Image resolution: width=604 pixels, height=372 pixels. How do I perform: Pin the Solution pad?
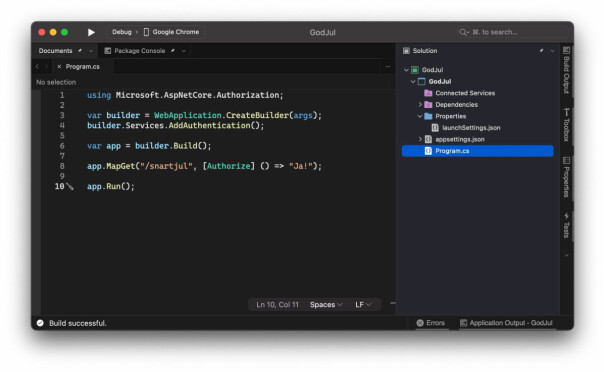tap(542, 50)
